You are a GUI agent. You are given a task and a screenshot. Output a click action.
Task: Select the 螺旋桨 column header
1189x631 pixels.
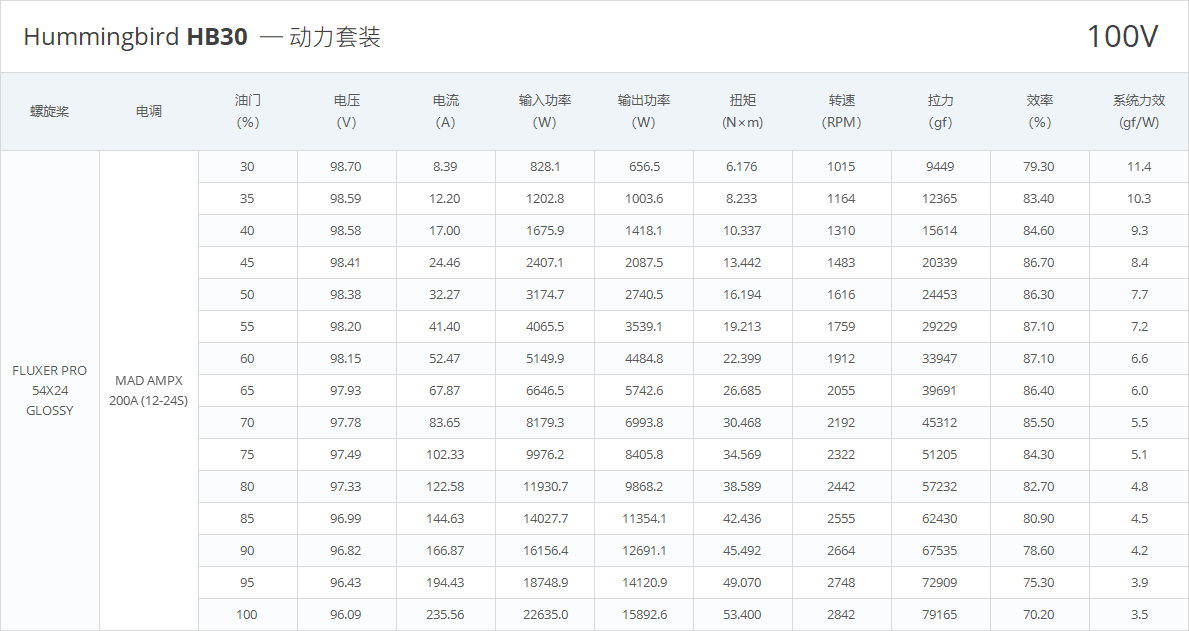[x=49, y=111]
